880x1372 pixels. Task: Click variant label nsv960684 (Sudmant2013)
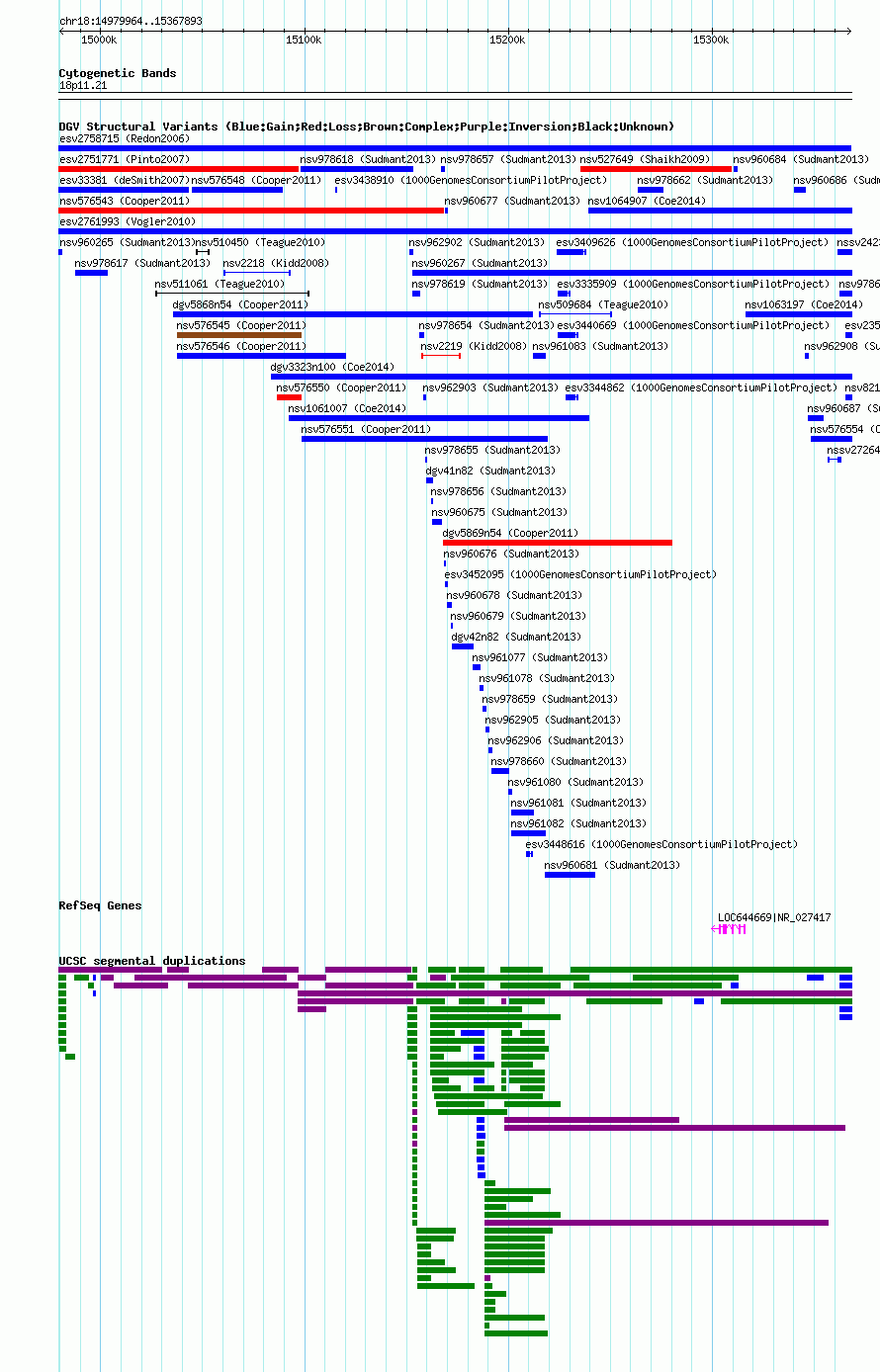tap(801, 159)
